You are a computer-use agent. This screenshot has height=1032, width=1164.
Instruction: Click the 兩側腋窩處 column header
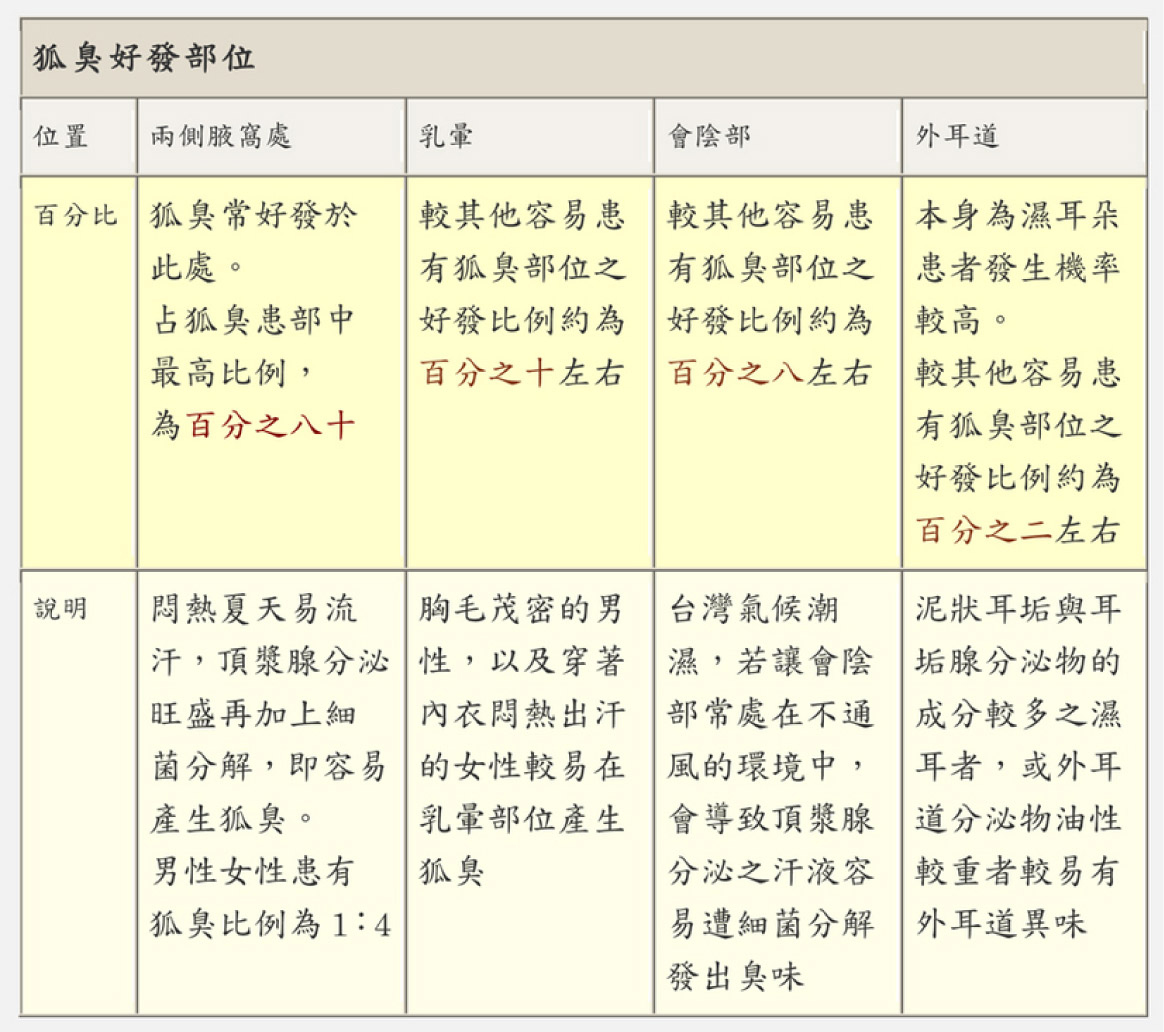tap(221, 137)
